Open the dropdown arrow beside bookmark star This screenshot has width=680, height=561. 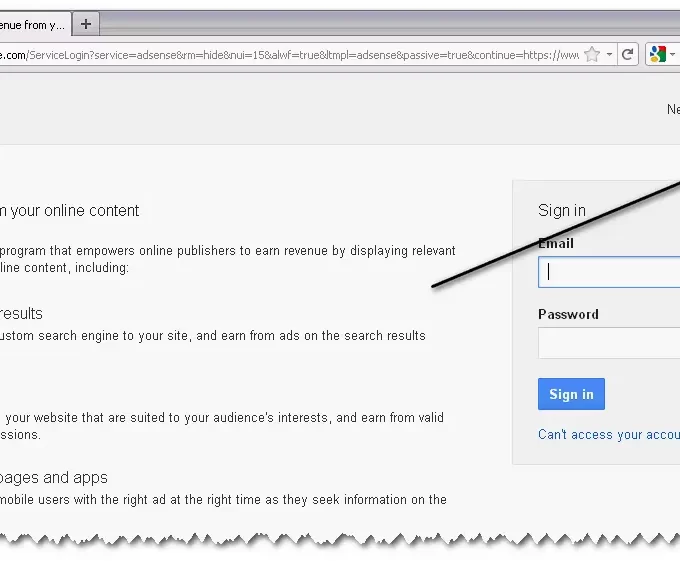click(609, 55)
